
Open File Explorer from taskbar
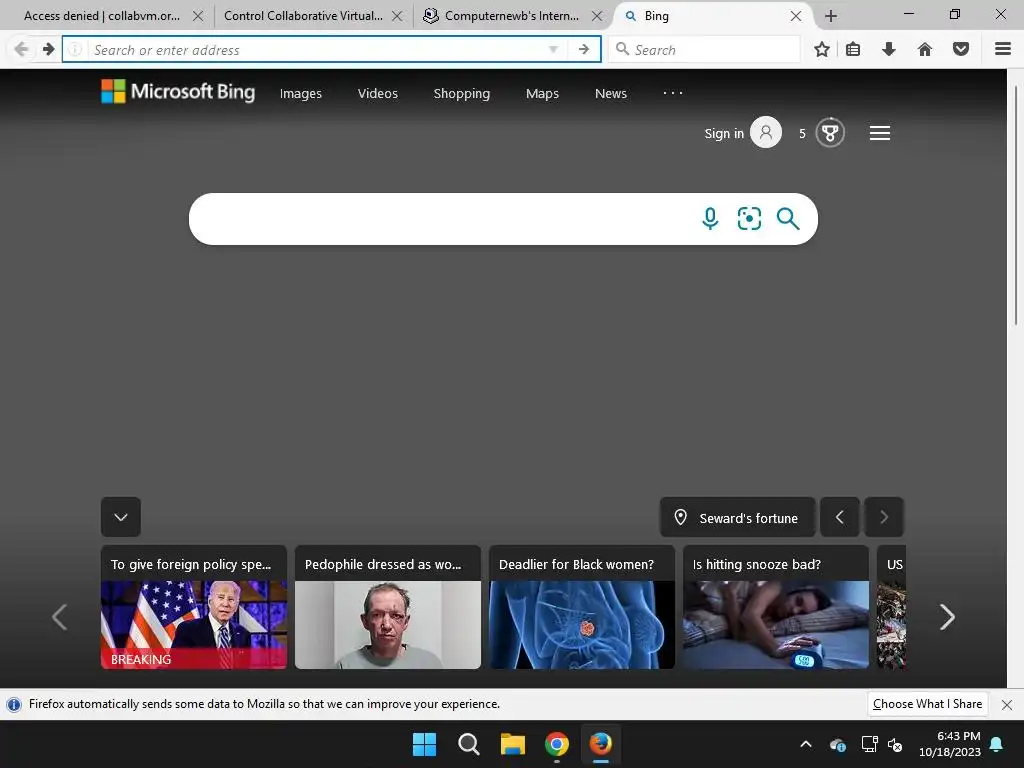[x=513, y=744]
